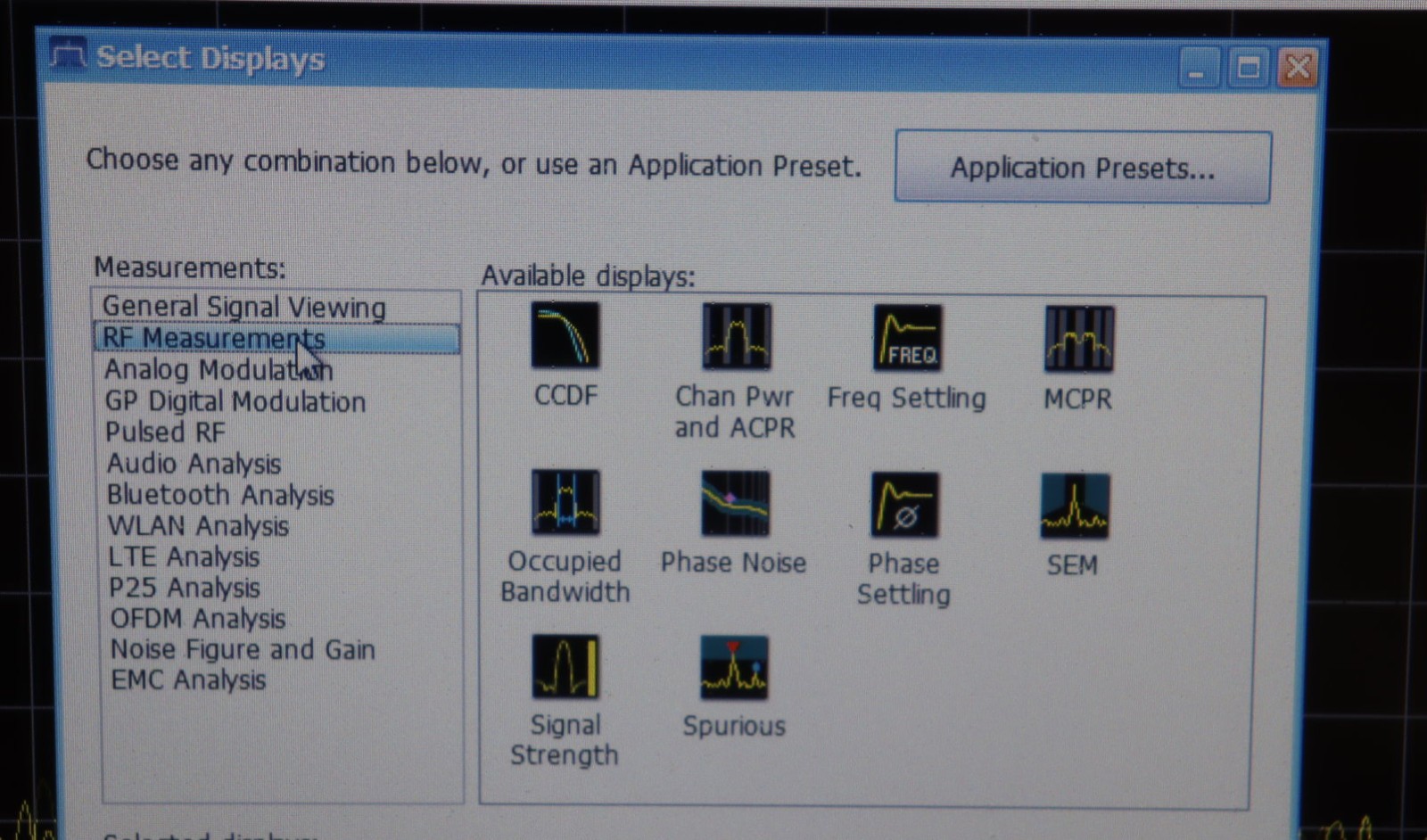Click the Select Displays title bar icon
1427x840 pixels.
point(68,55)
